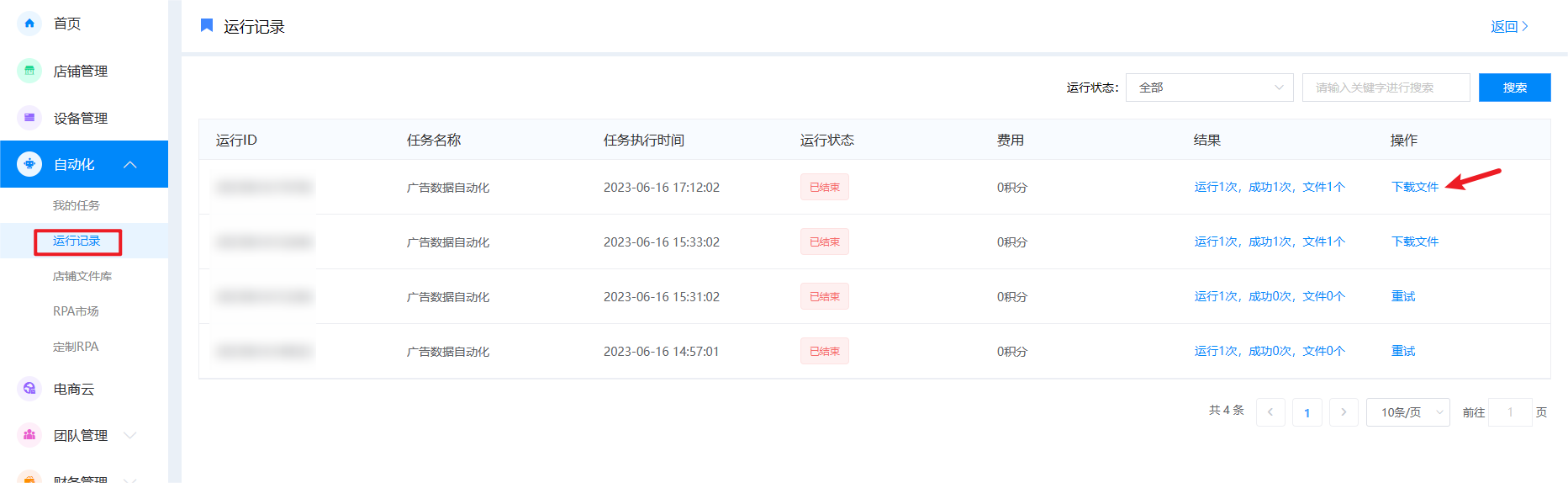Click the team management icon
The image size is (1568, 483).
(x=29, y=435)
